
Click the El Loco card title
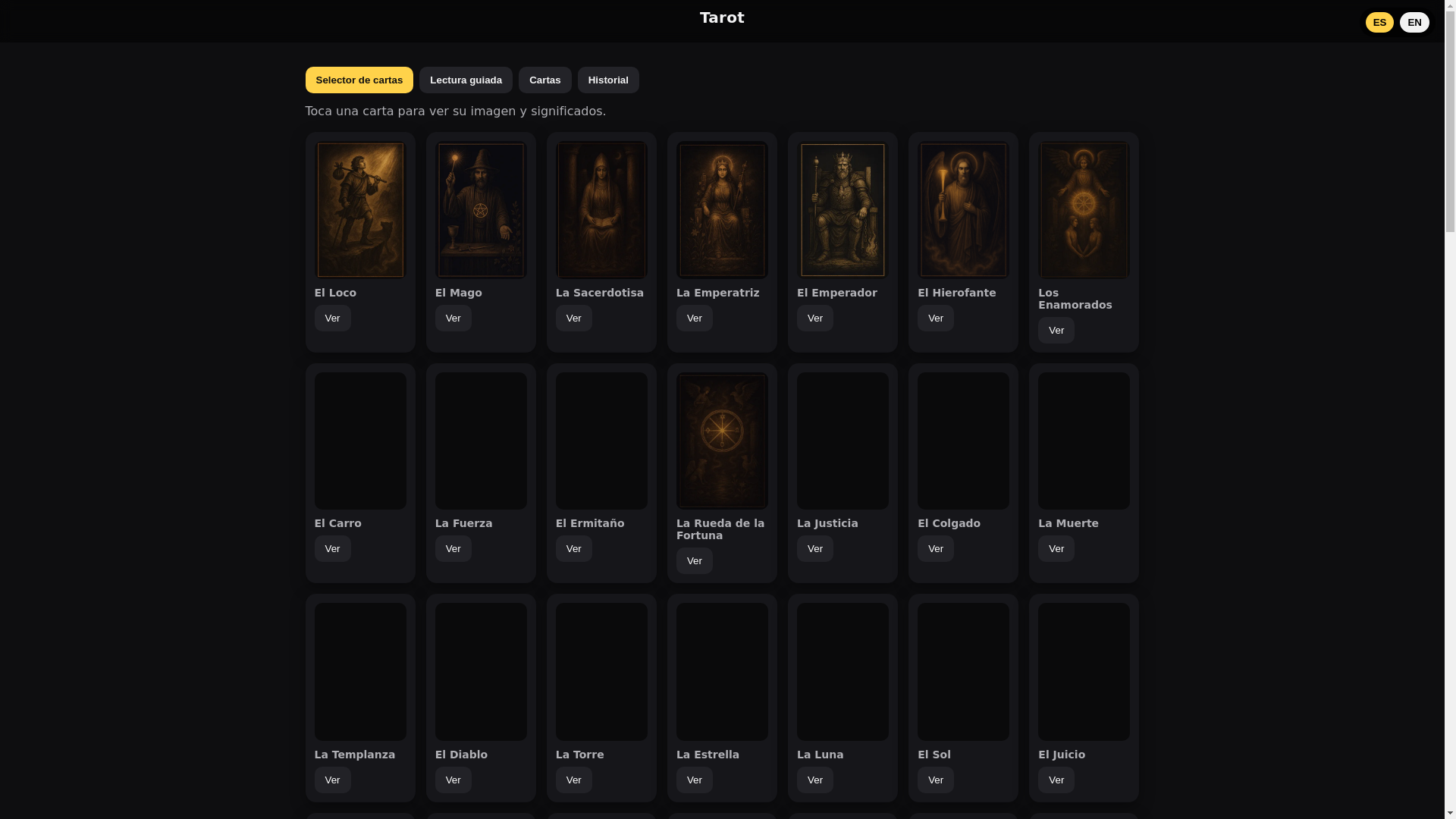click(334, 293)
